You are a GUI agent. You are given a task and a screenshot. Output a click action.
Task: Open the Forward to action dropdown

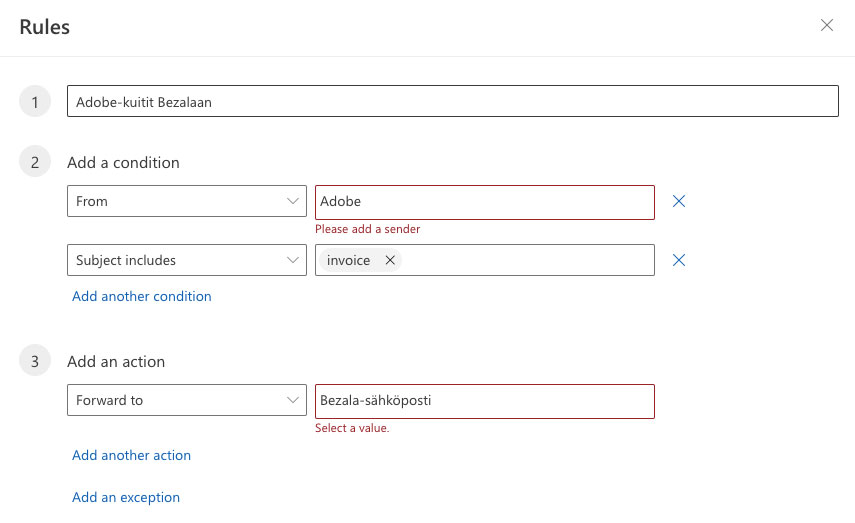tap(187, 400)
